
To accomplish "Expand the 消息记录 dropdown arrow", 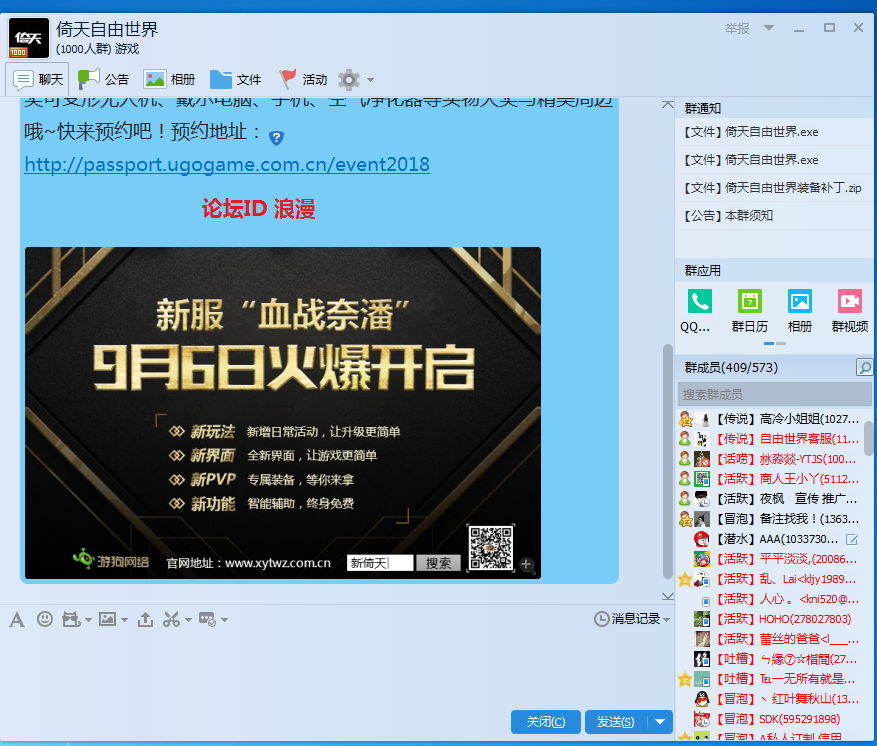I will point(666,620).
